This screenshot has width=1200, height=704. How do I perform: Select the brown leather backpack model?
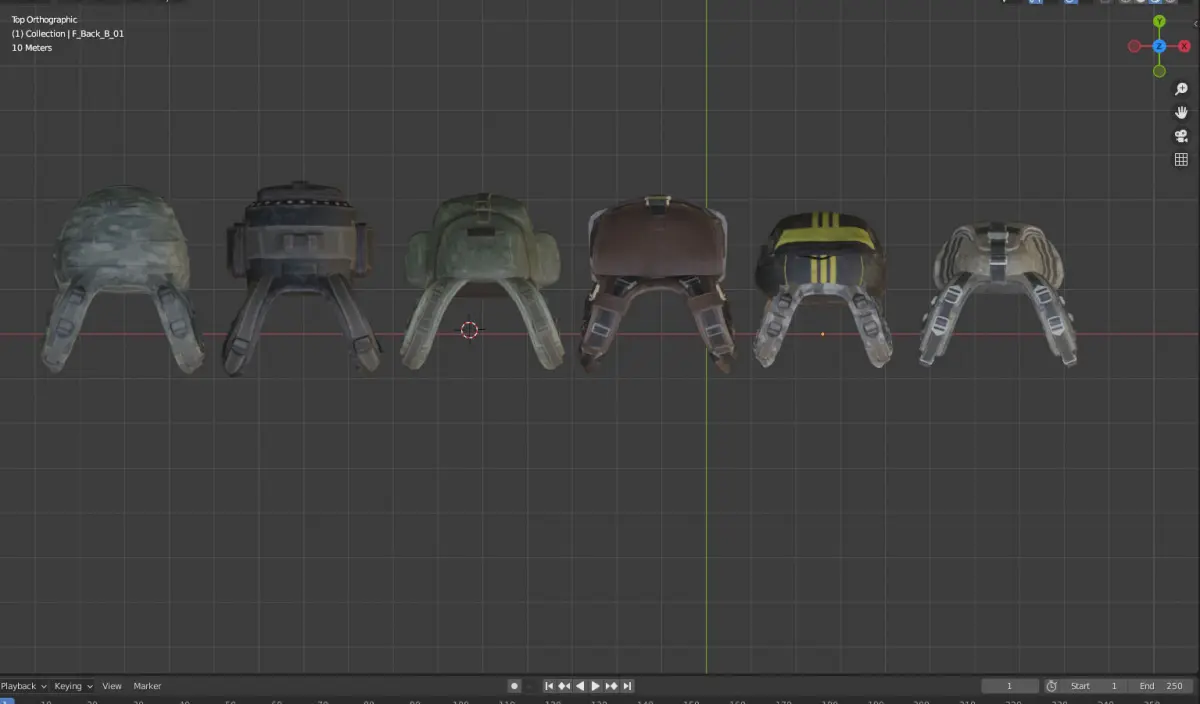pyautogui.click(x=657, y=283)
